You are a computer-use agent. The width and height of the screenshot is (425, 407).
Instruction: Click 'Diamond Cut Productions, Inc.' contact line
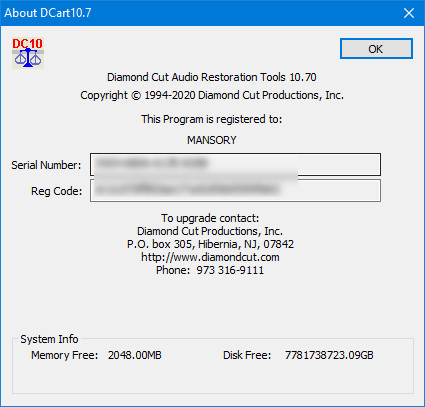[x=210, y=231]
